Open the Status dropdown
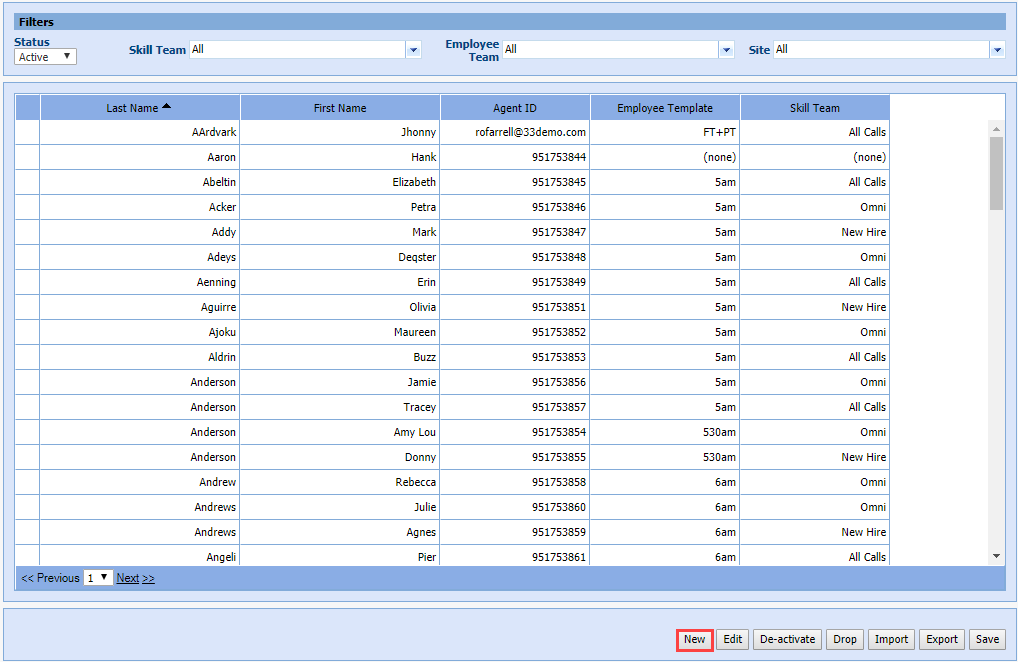This screenshot has height=662, width=1018. pyautogui.click(x=45, y=57)
